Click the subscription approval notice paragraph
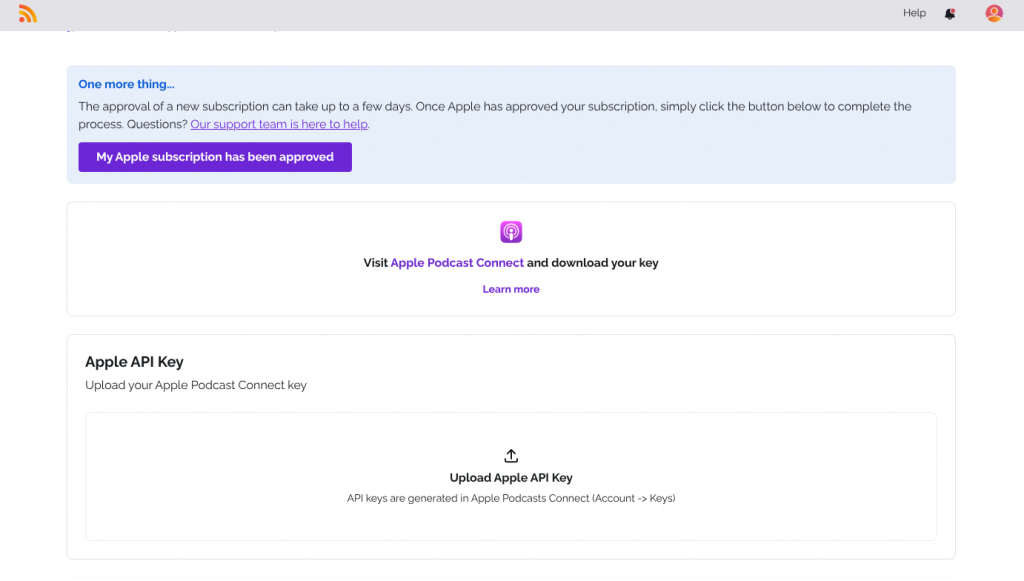The width and height of the screenshot is (1024, 581). (x=495, y=106)
